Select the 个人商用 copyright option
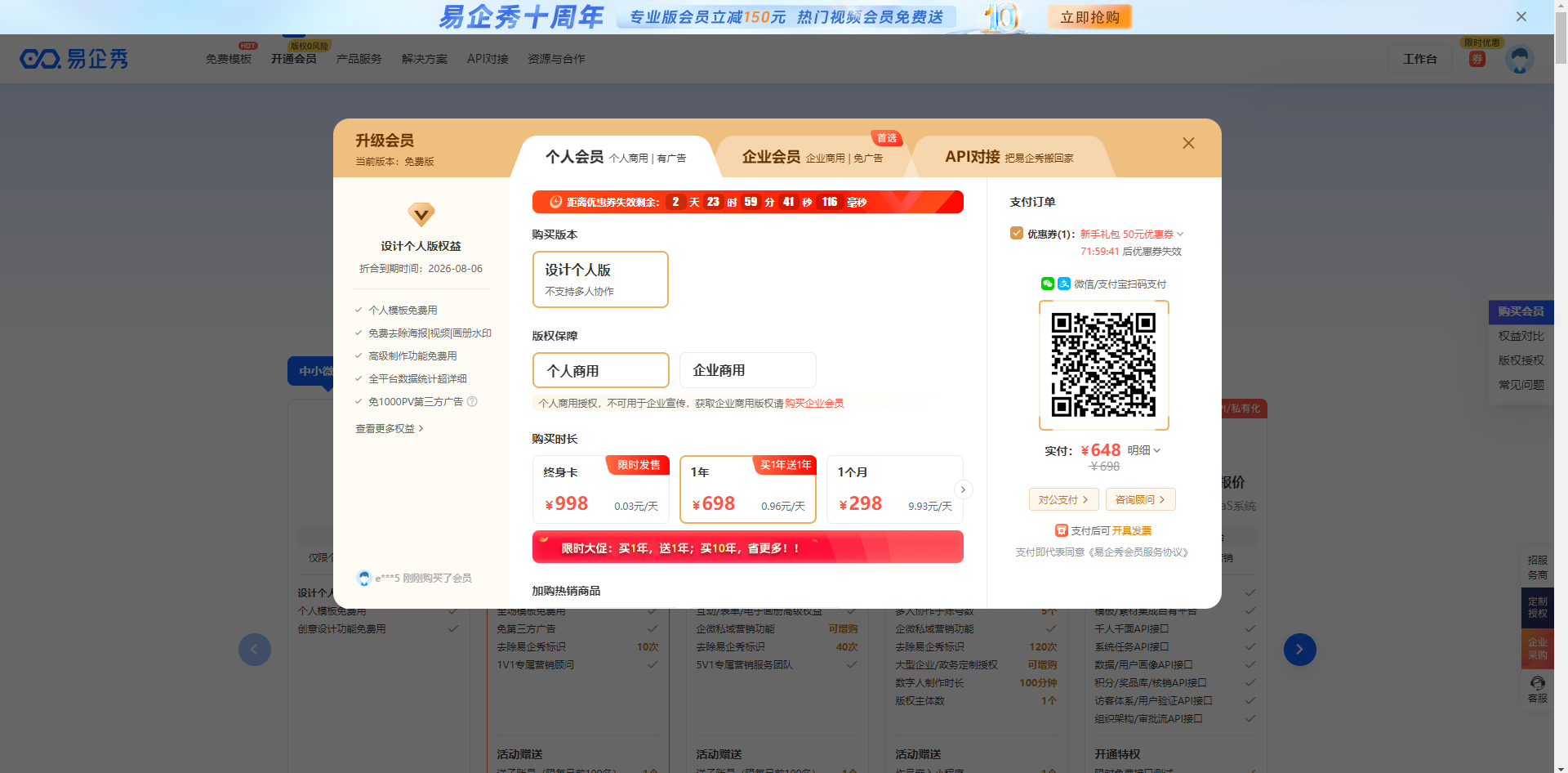1568x773 pixels. tap(600, 370)
